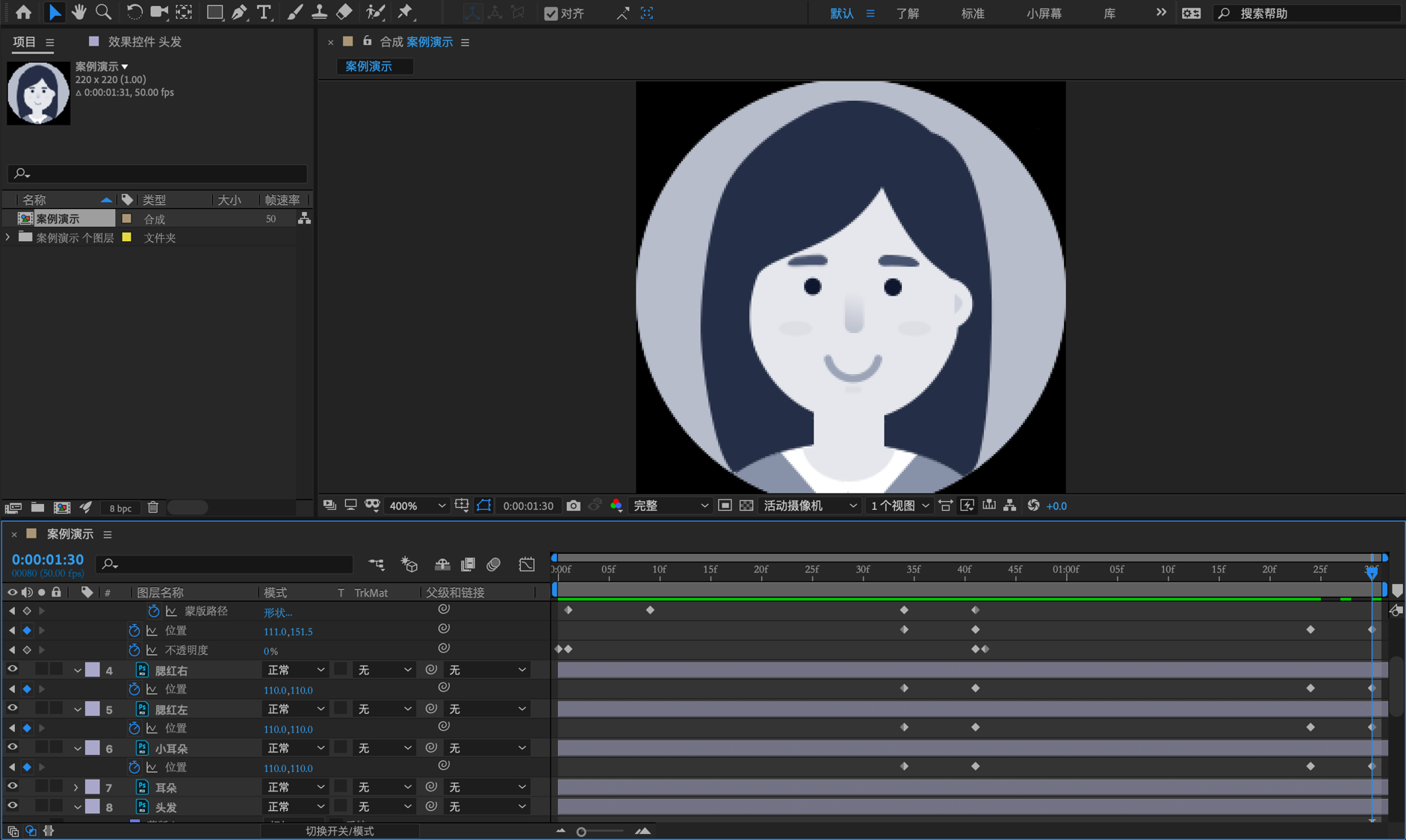Click the 8 bpc color depth button
1406x840 pixels.
[x=120, y=508]
